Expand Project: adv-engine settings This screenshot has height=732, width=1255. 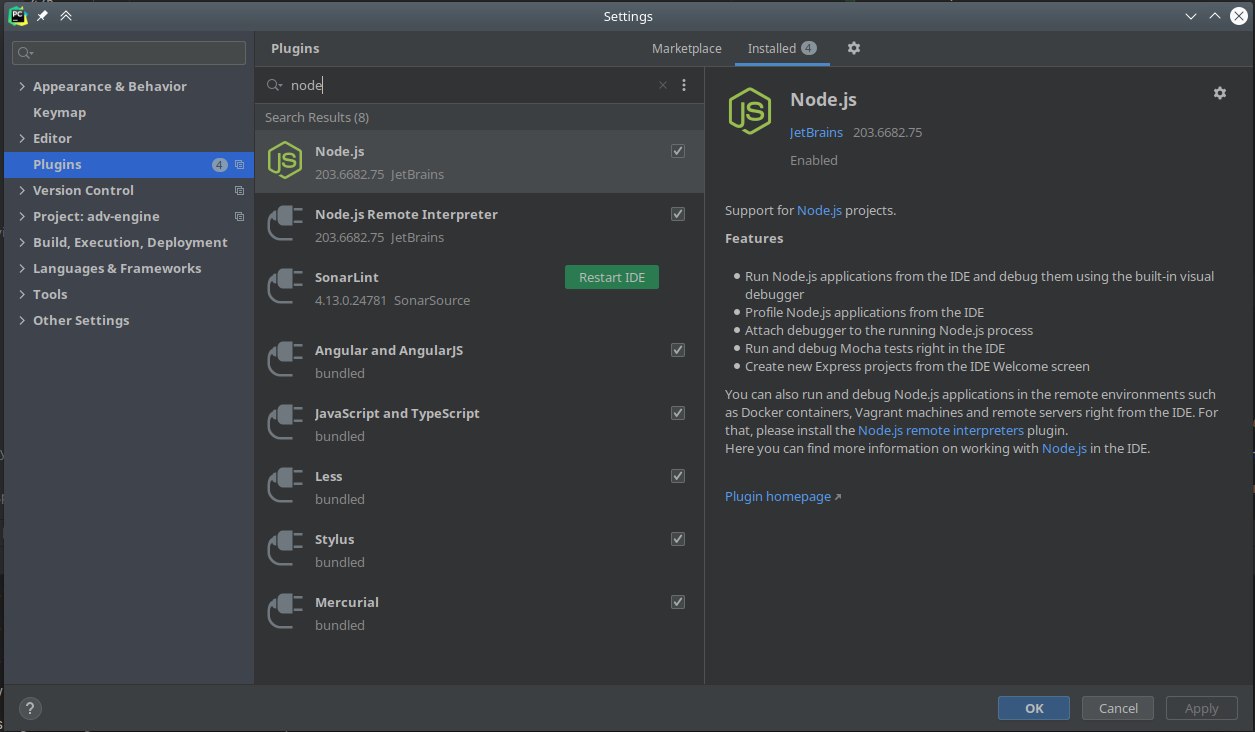click(x=22, y=217)
